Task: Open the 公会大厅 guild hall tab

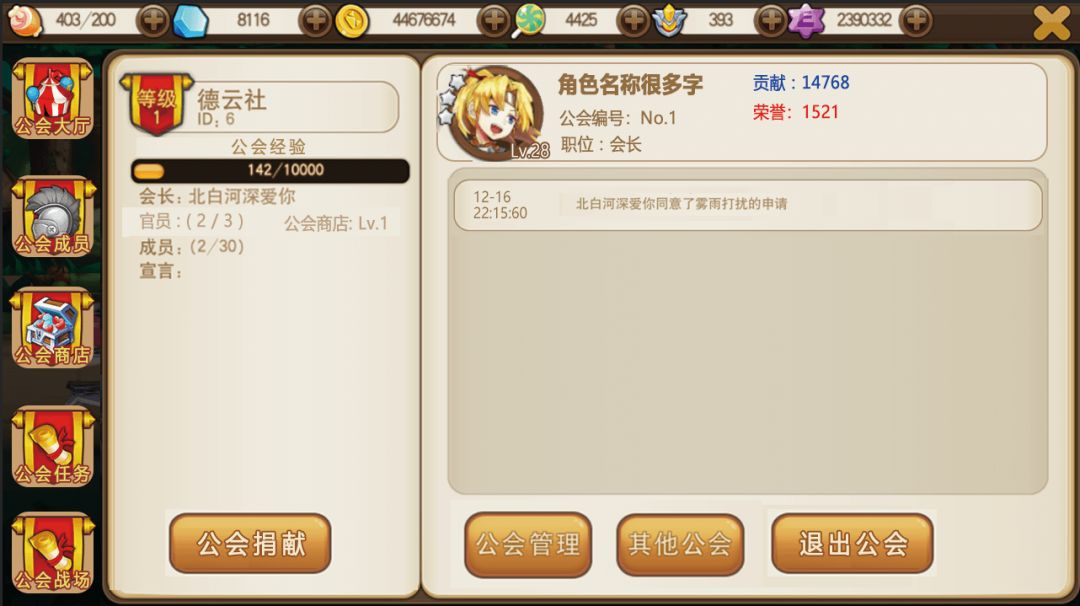Action: 52,99
